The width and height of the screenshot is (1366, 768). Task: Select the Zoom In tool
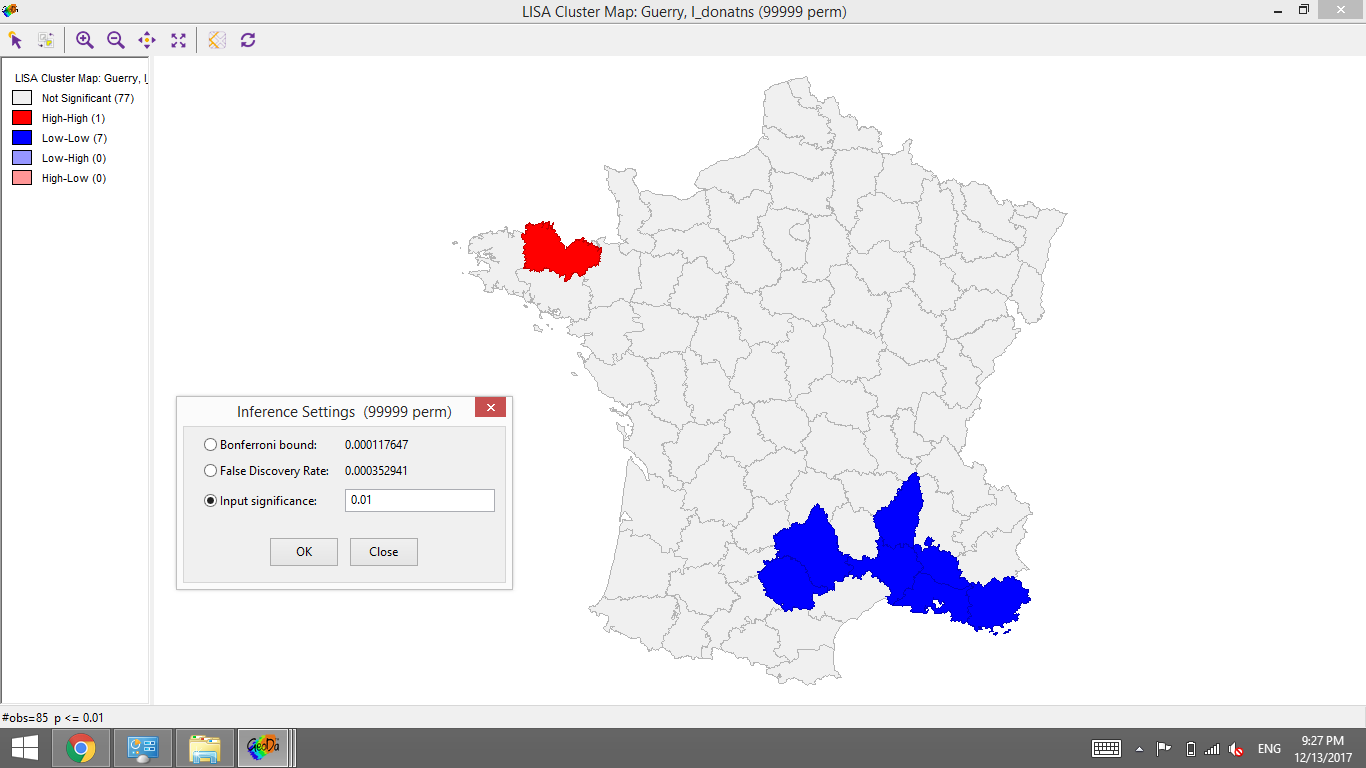point(85,40)
